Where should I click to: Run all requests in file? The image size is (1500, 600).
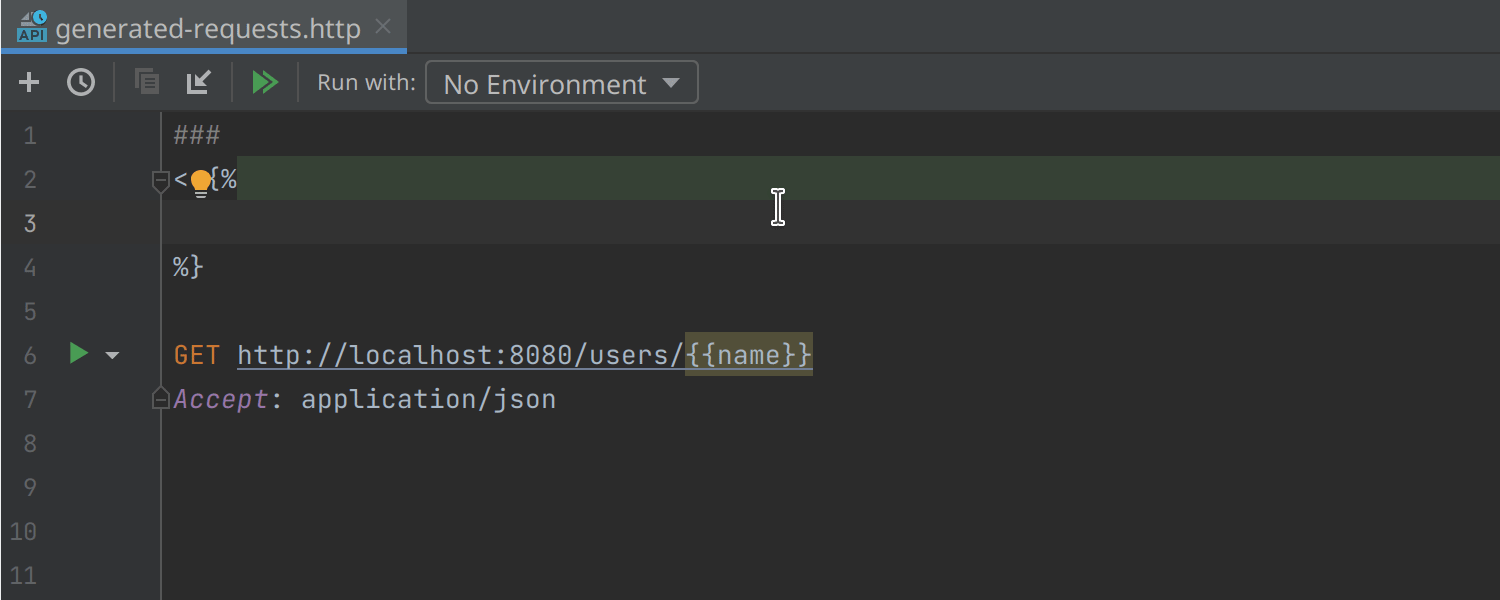click(265, 83)
